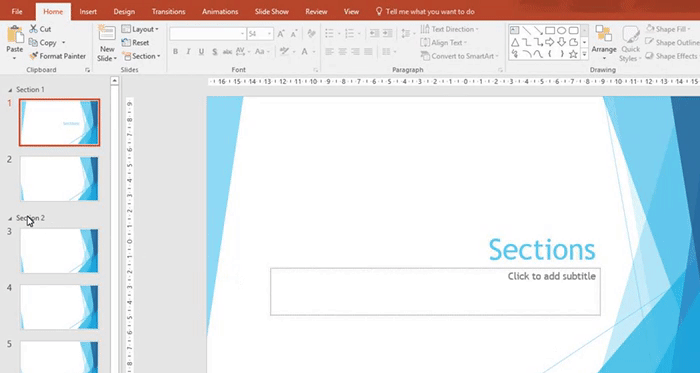
Task: Click the Copy button
Action: [43, 43]
